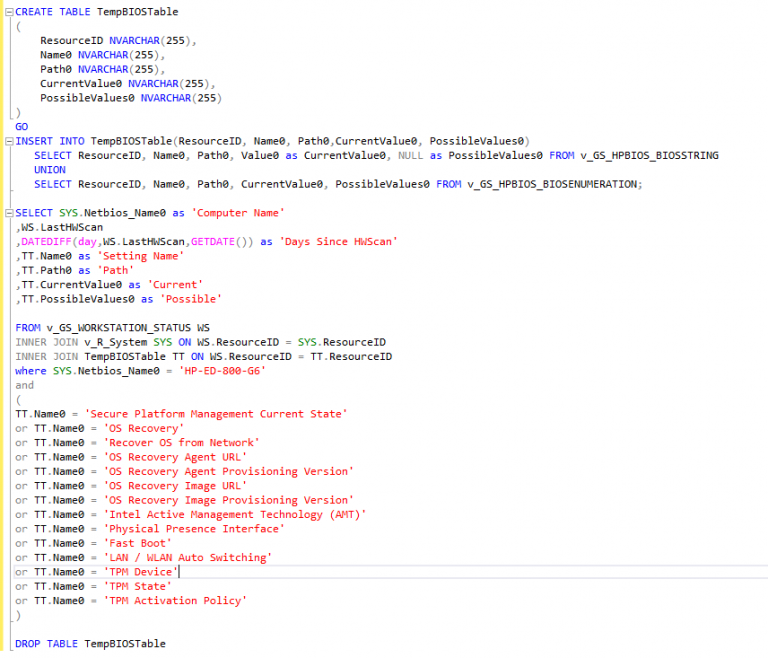This screenshot has width=768, height=658.
Task: Click 'Intel Active Management Technology (AMT)' string
Action: tap(234, 514)
